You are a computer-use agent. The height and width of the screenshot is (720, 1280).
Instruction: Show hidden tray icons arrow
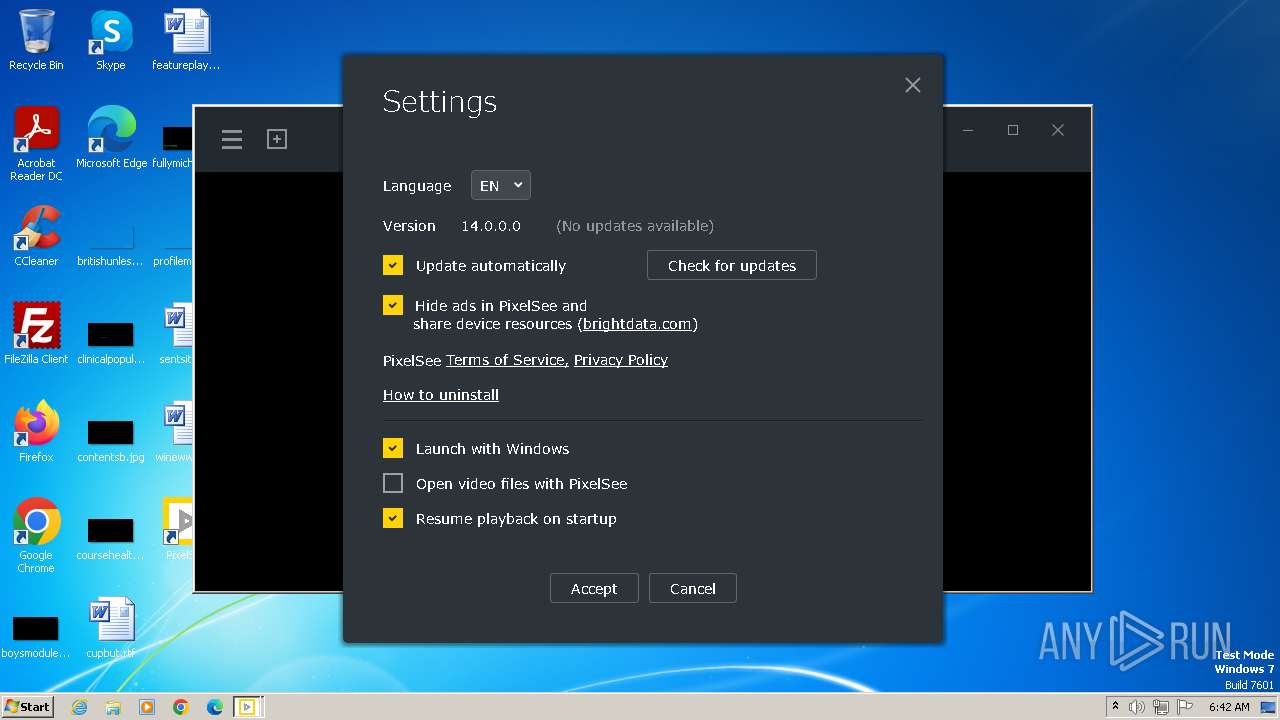click(x=1115, y=707)
